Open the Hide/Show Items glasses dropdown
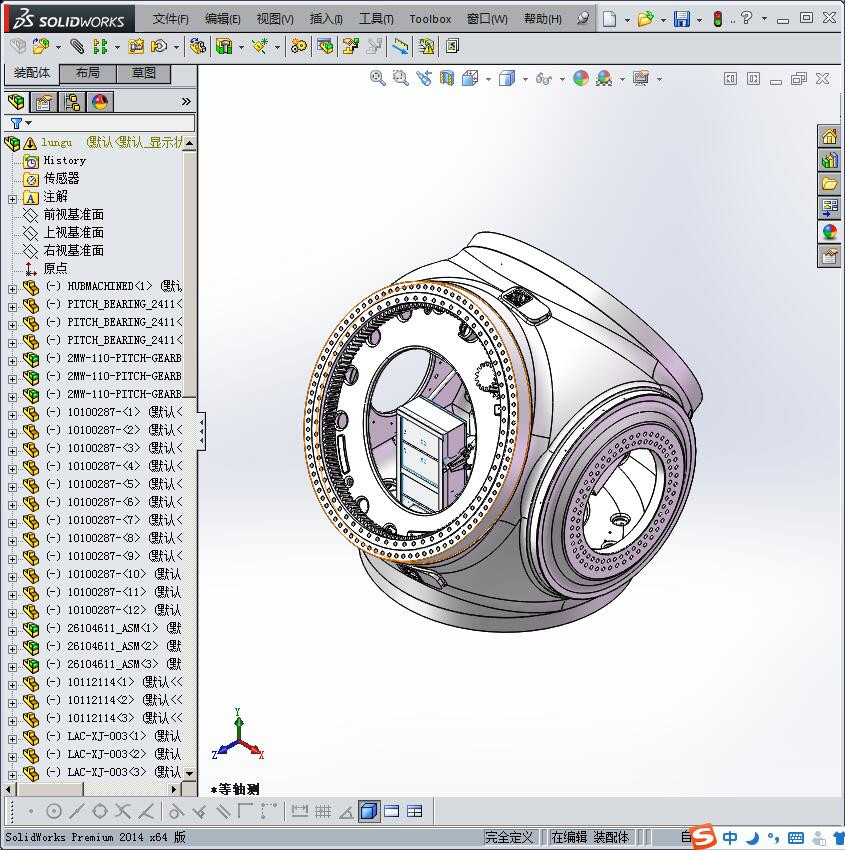845x850 pixels. pos(562,79)
